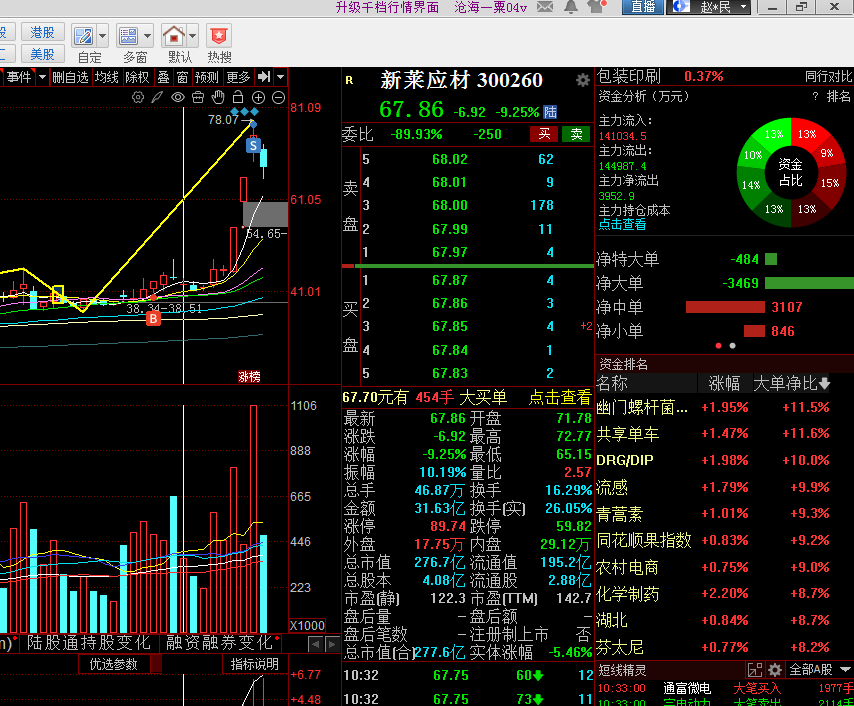
Task: Click the 涨榜 label on the chart
Action: [249, 376]
